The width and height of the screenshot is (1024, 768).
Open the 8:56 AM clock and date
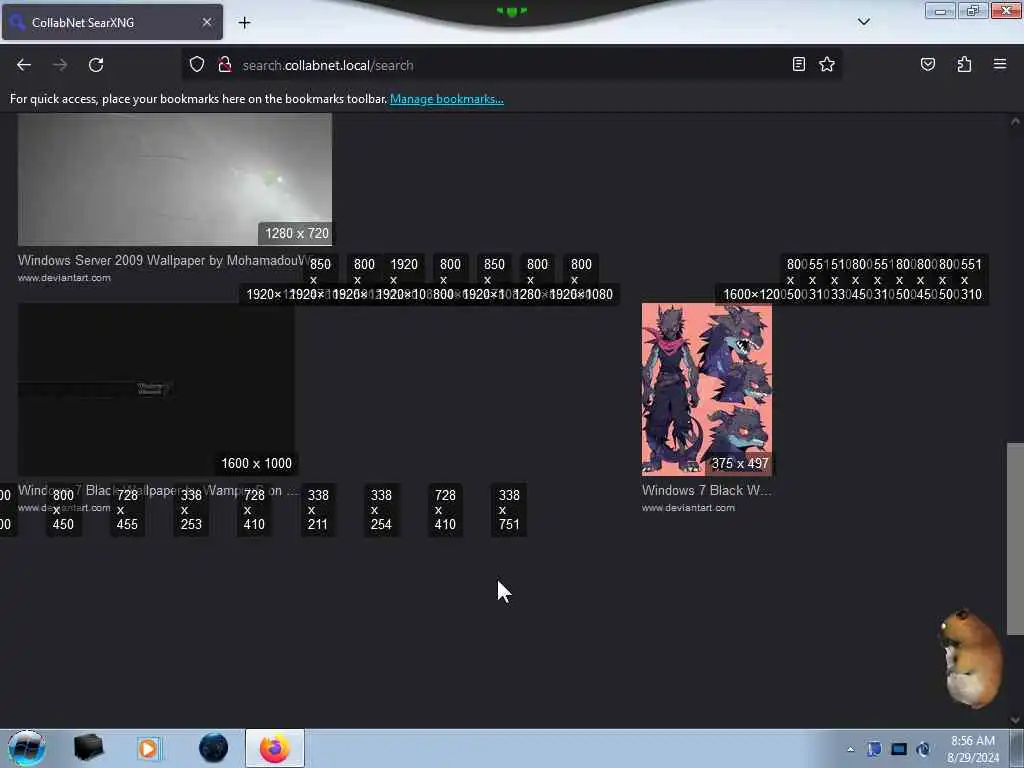pyautogui.click(x=973, y=749)
